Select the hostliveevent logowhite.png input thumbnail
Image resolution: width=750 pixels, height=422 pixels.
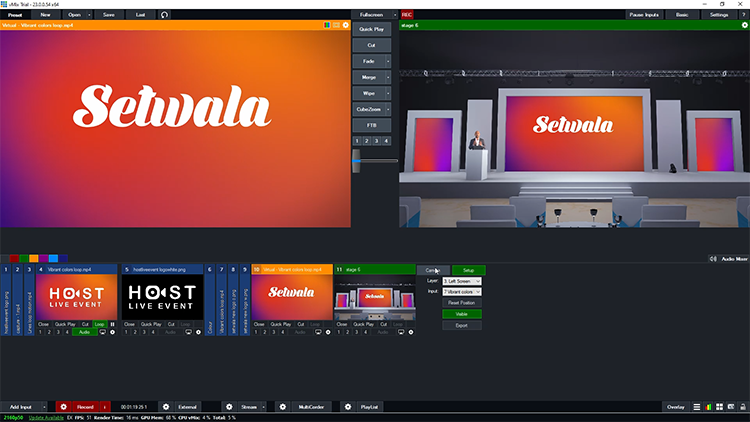pyautogui.click(x=162, y=297)
